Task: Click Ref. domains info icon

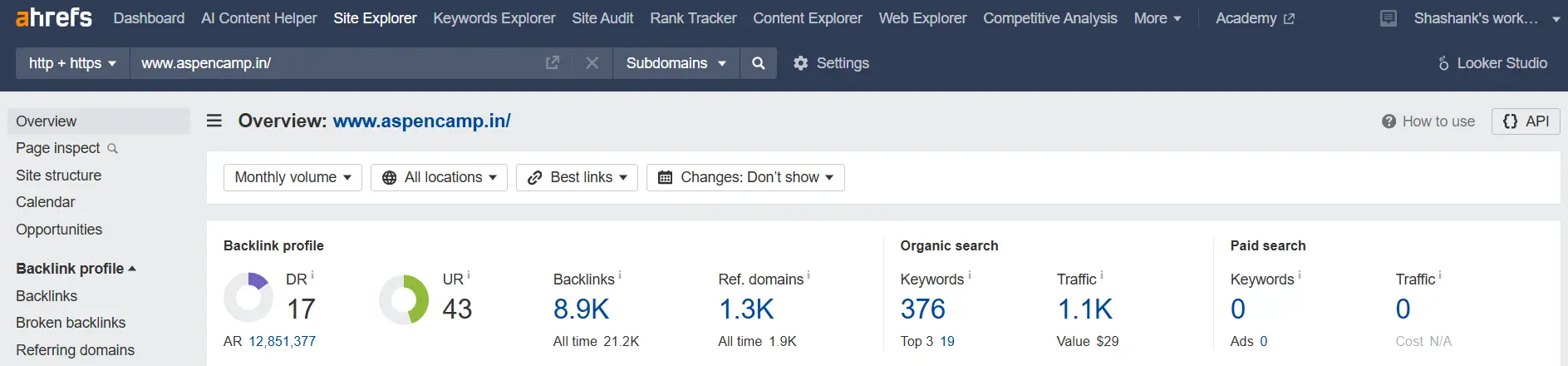Action: coord(809,274)
